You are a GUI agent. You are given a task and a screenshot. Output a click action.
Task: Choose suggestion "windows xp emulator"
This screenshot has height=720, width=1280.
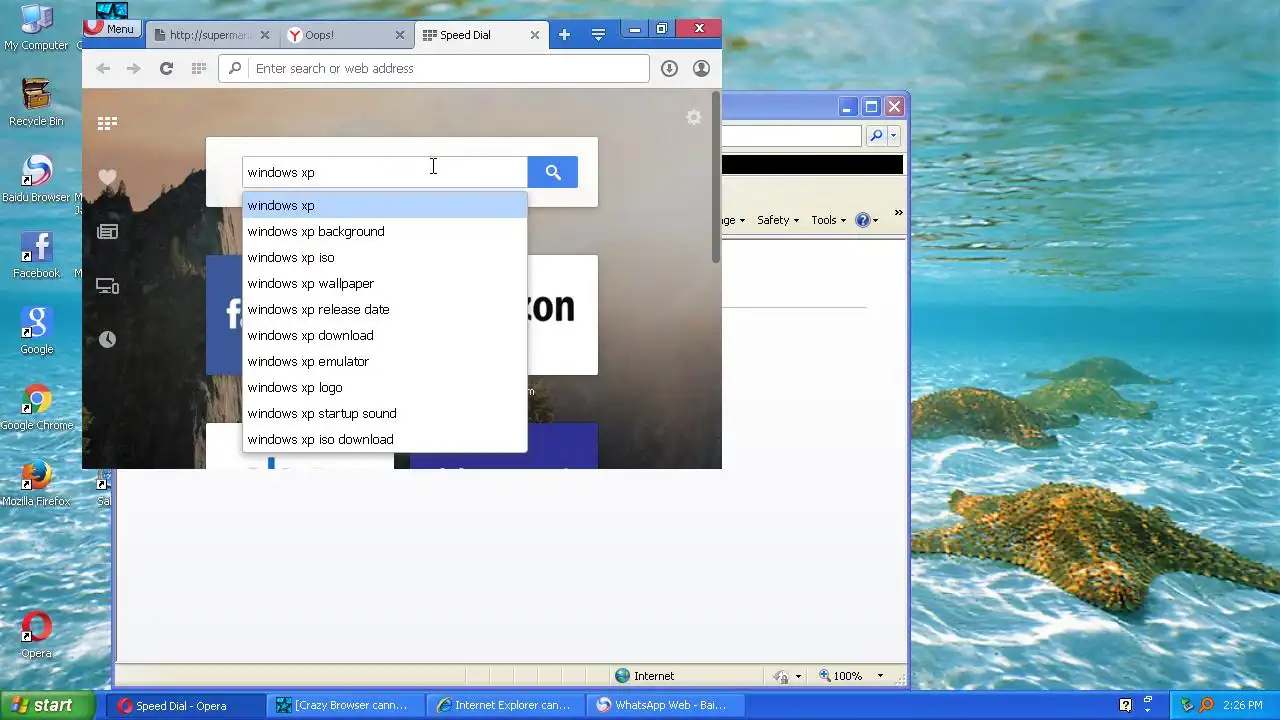coord(384,361)
